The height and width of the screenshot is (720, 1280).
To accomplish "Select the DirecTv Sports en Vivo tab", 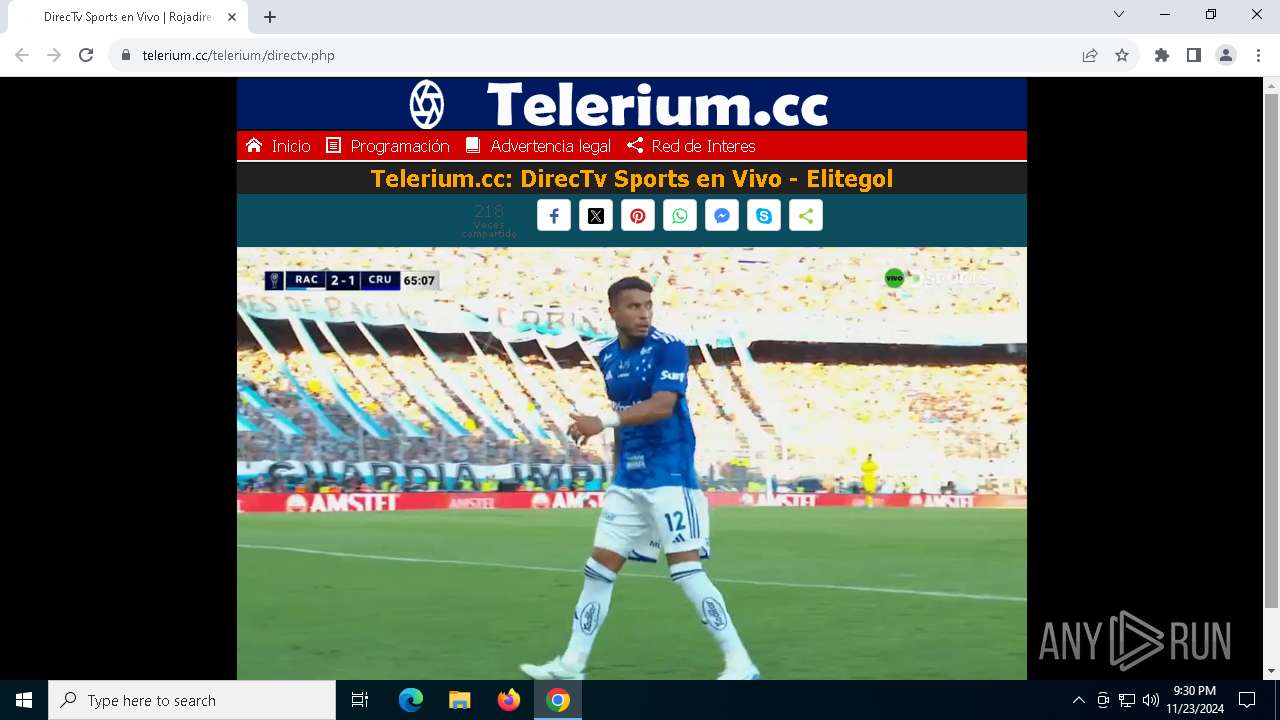I will tap(127, 17).
